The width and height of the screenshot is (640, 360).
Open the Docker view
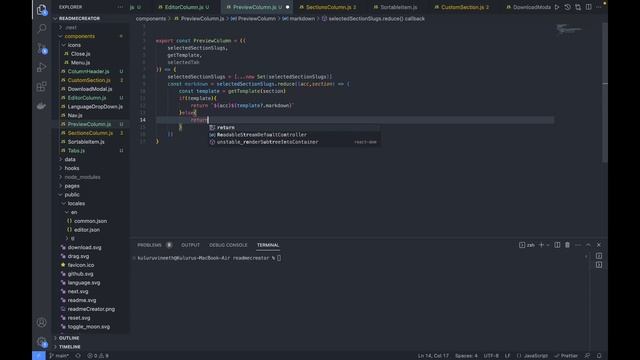click(x=42, y=106)
